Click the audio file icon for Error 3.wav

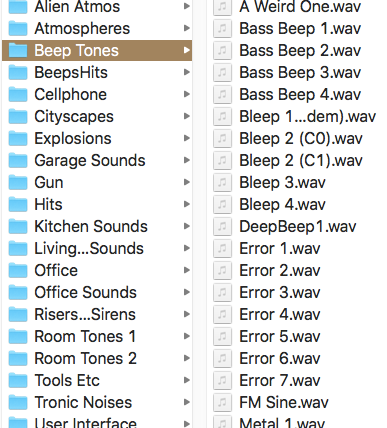222,292
